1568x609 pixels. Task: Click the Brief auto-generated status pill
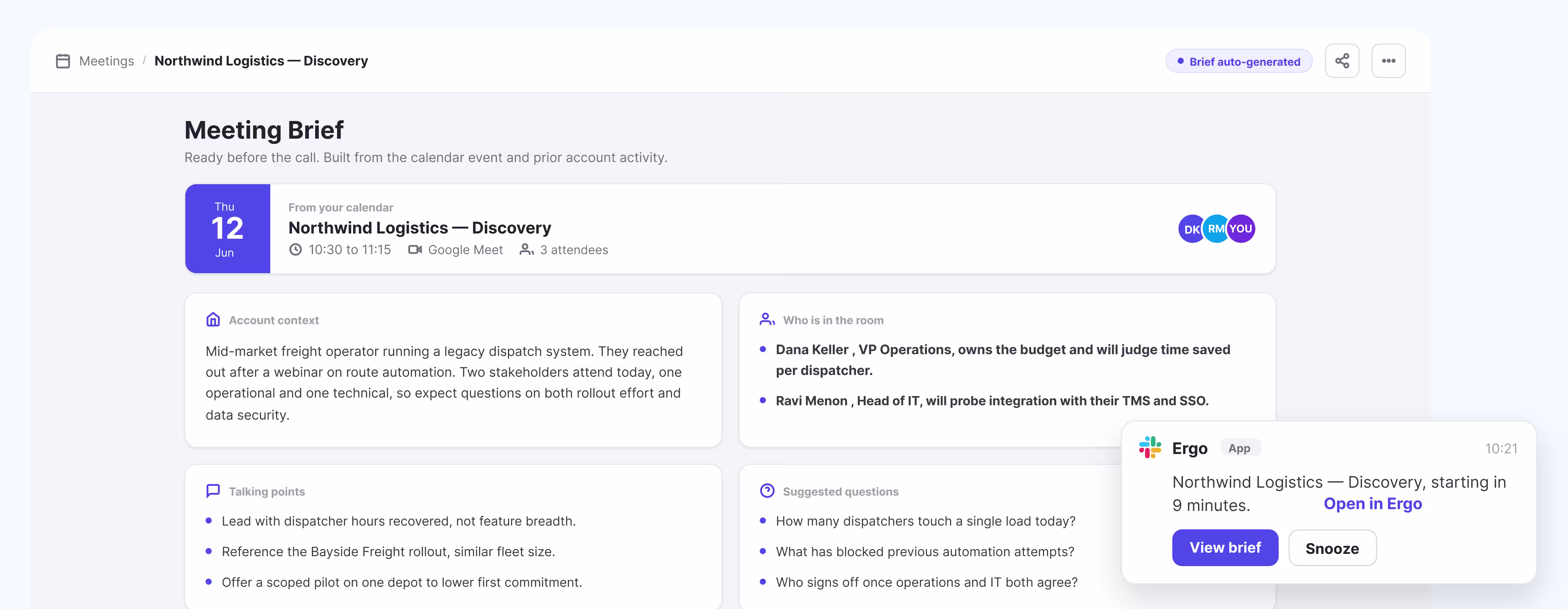click(x=1239, y=61)
